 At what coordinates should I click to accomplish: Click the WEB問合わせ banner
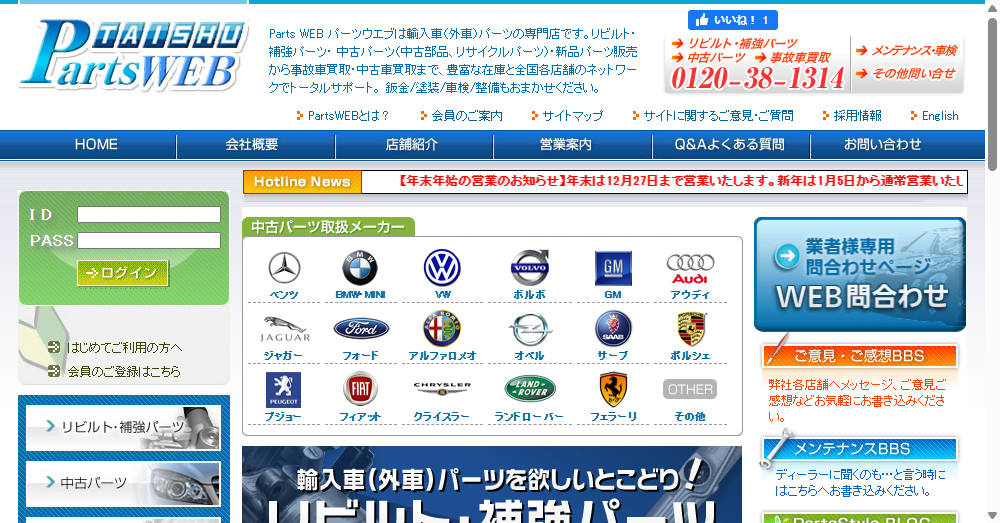860,274
